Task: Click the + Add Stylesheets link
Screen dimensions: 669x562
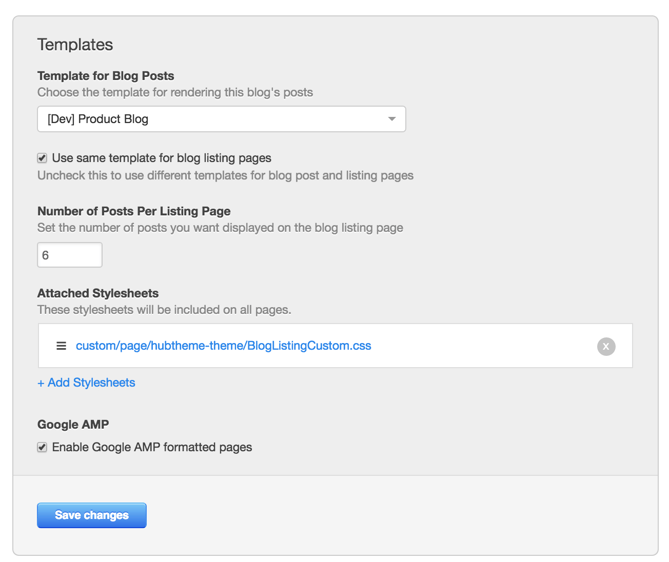Action: click(x=86, y=382)
